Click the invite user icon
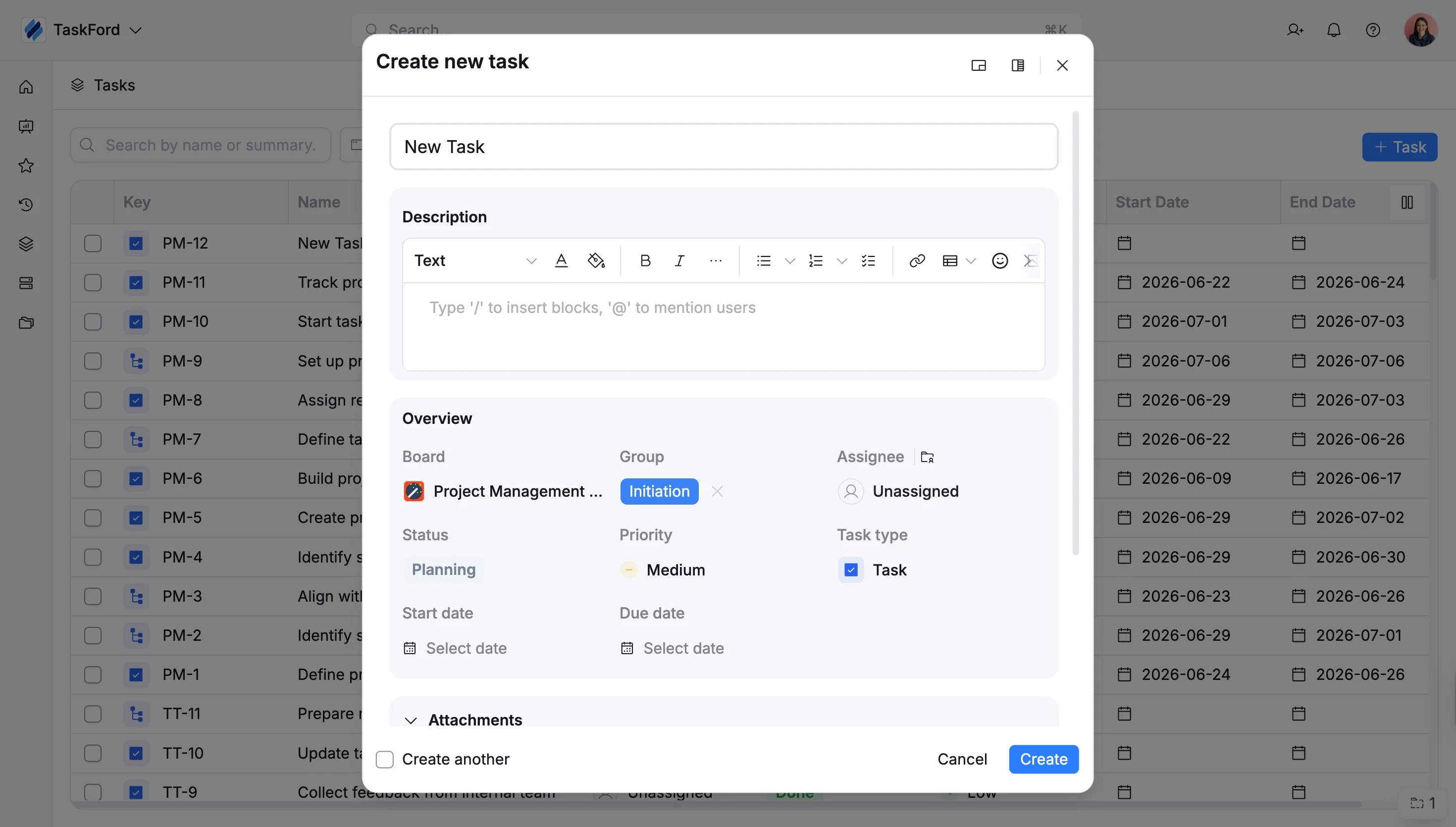 click(1295, 30)
